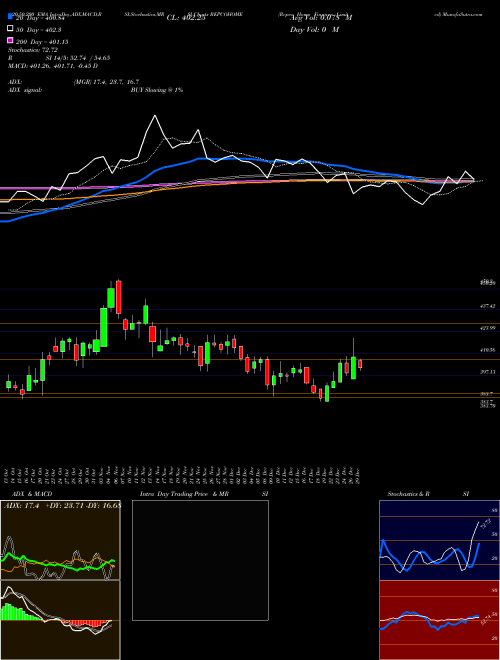500x660 pixels.
Task: Click the tall red candle at the price peak
Action: pos(119,298)
